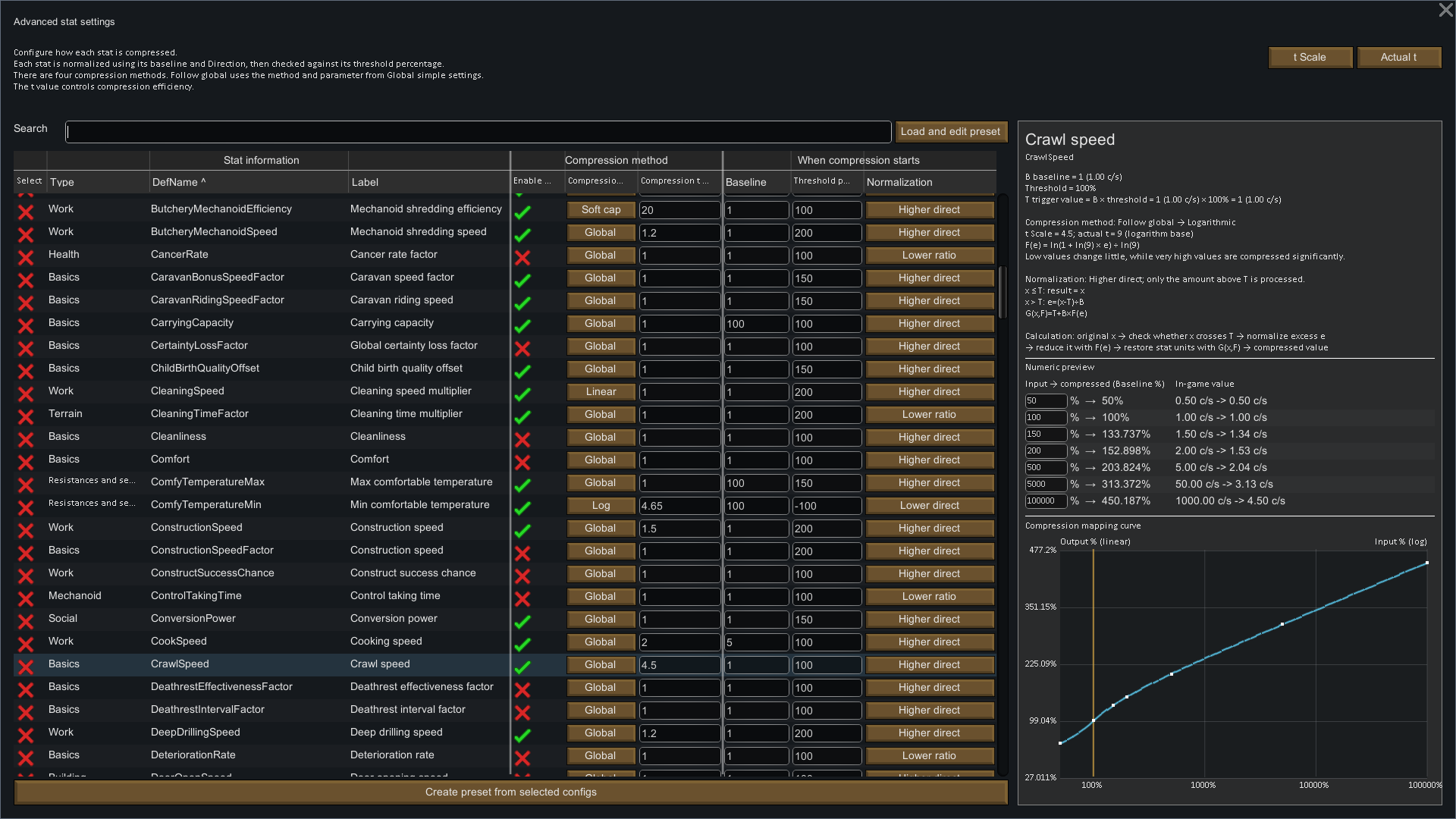Sort table by Baseline column

pyautogui.click(x=757, y=182)
